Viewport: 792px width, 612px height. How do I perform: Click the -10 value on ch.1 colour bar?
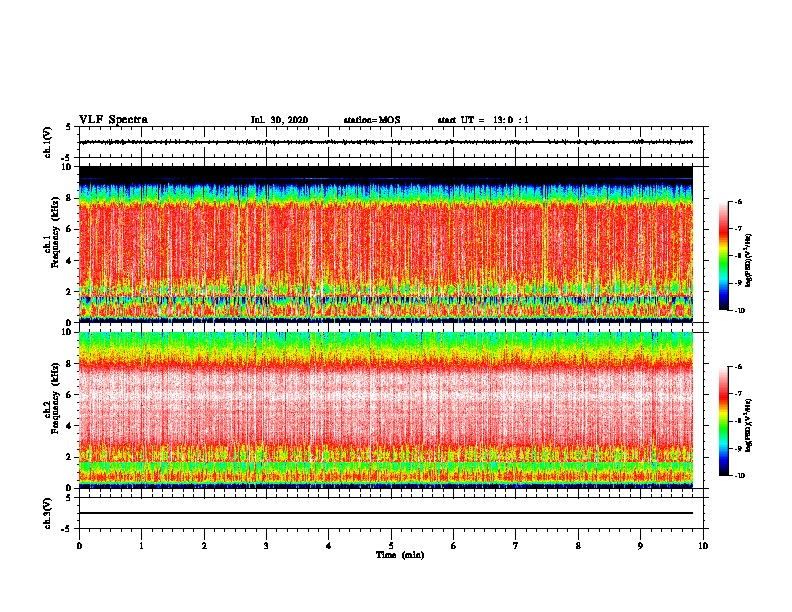pyautogui.click(x=740, y=311)
